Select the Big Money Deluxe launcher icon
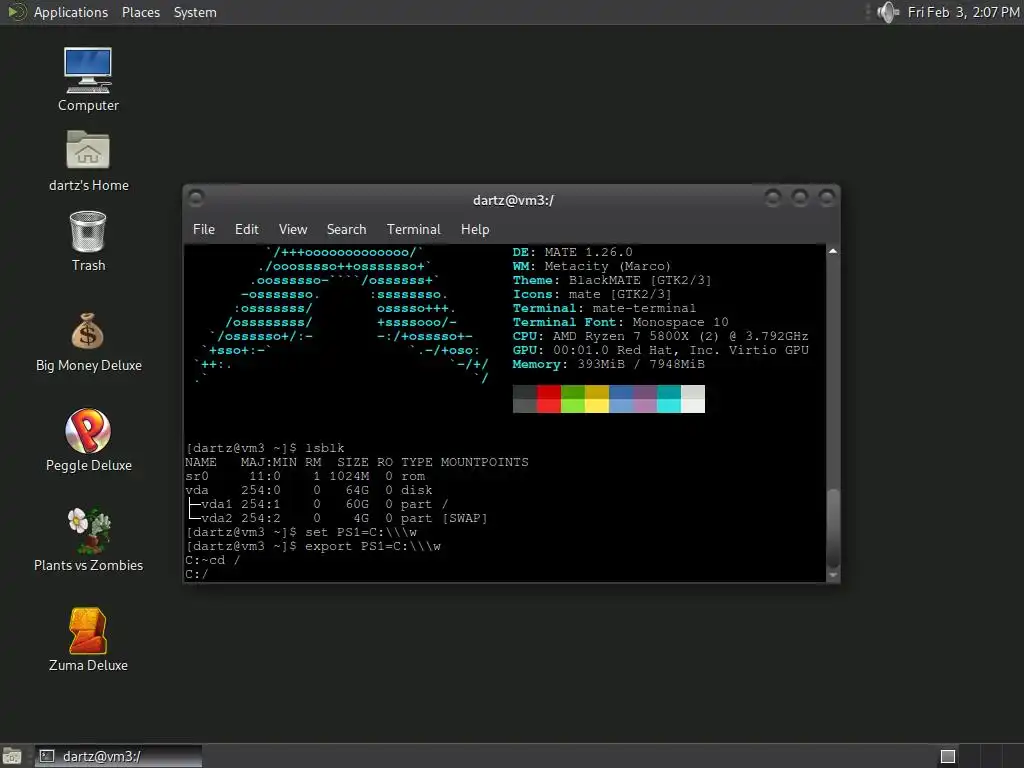 88,331
